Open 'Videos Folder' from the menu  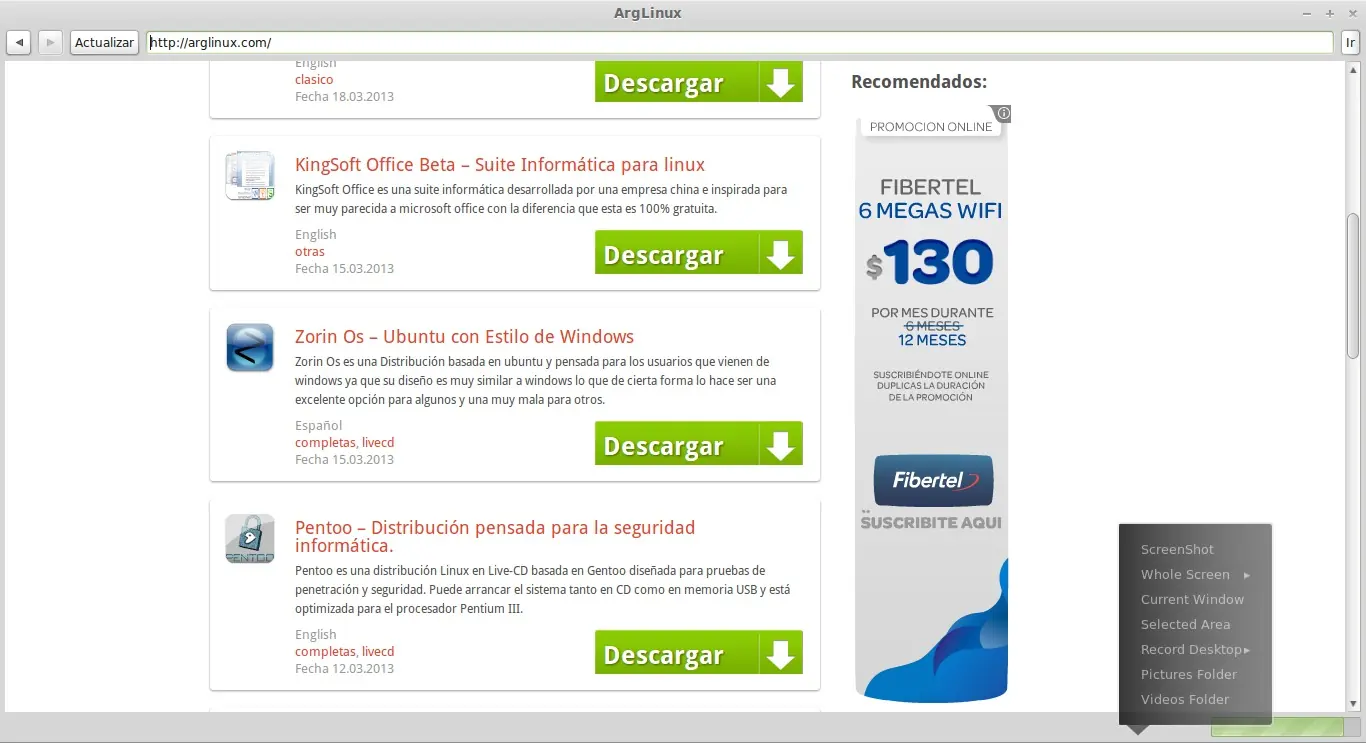1185,700
